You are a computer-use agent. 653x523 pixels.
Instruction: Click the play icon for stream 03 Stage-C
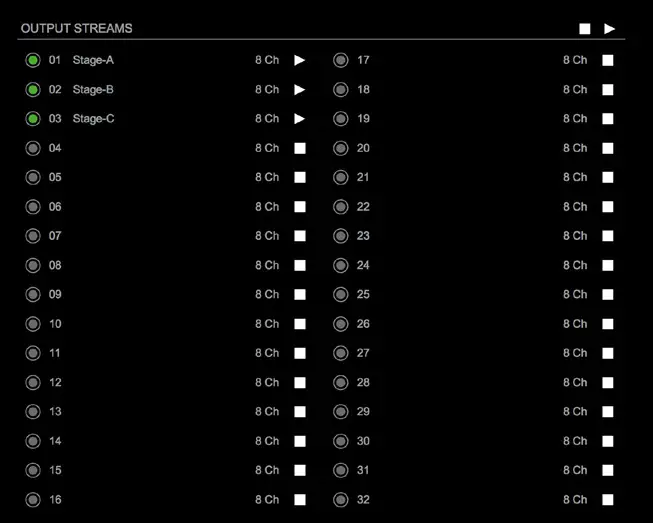pos(299,119)
